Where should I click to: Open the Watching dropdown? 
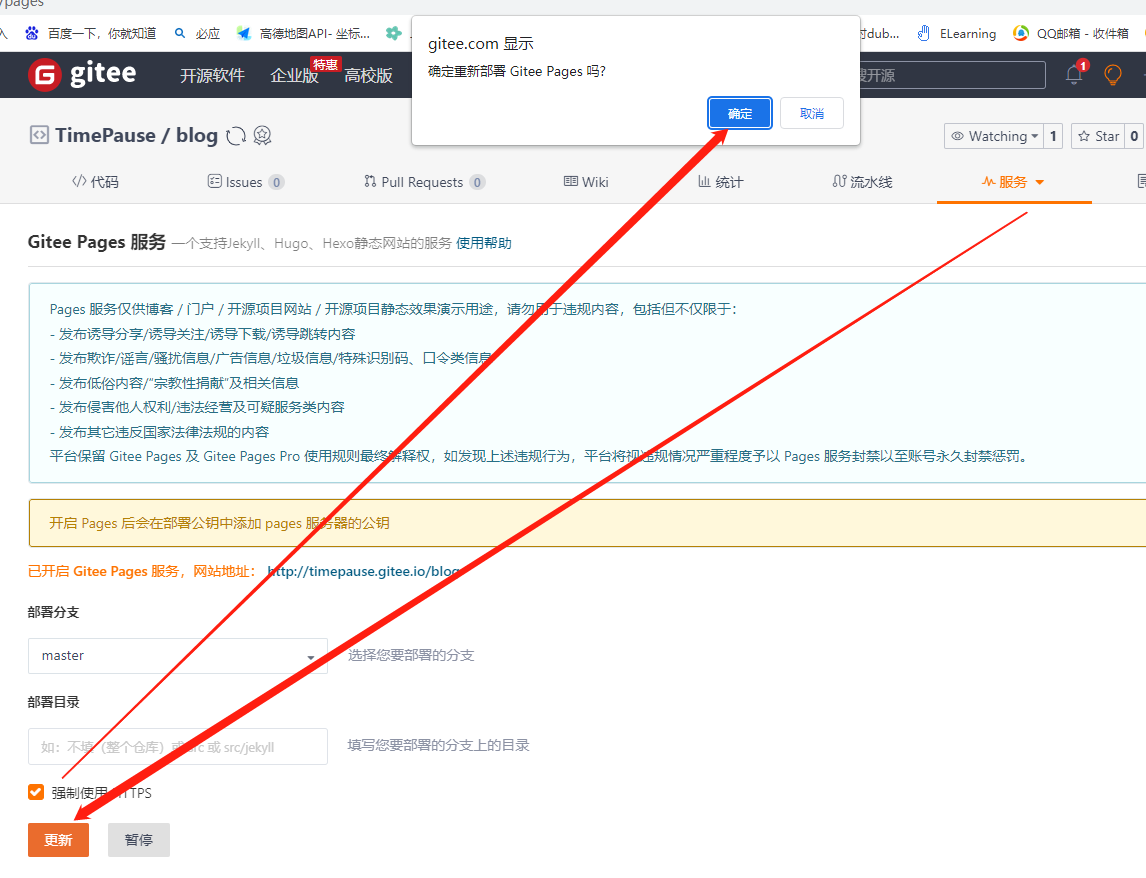pyautogui.click(x=993, y=136)
